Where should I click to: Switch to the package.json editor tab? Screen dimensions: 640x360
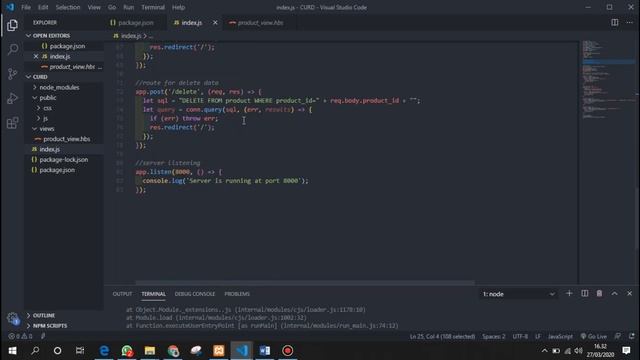136,23
